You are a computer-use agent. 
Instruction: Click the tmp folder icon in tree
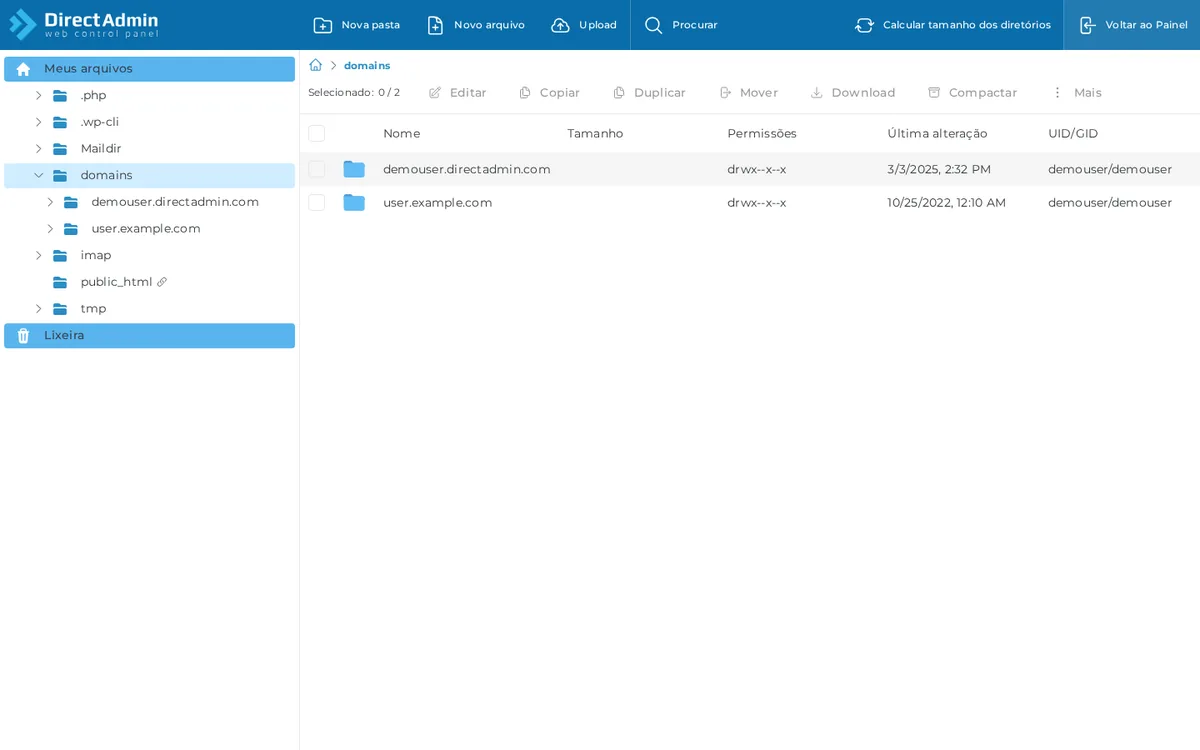[60, 309]
